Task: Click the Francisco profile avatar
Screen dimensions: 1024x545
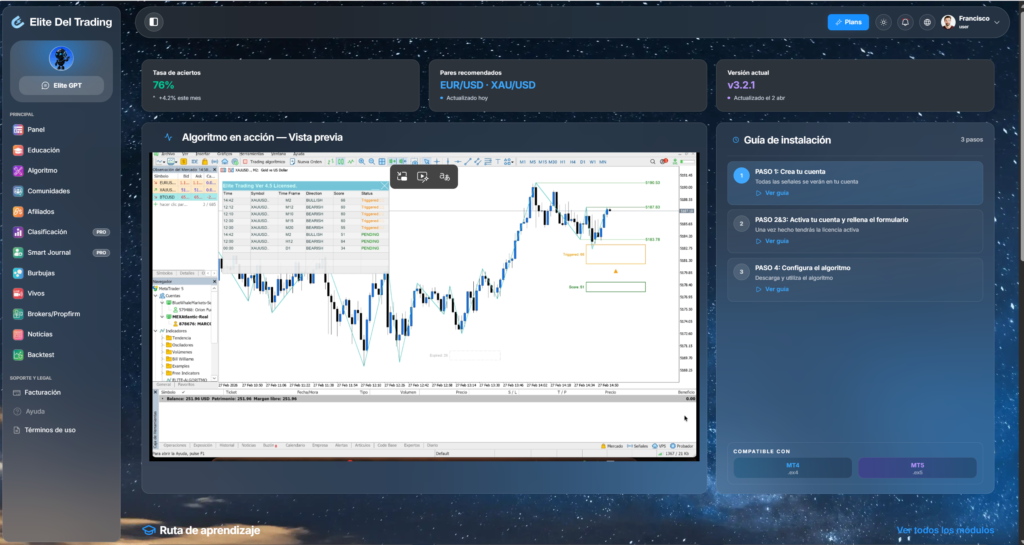Action: click(948, 22)
